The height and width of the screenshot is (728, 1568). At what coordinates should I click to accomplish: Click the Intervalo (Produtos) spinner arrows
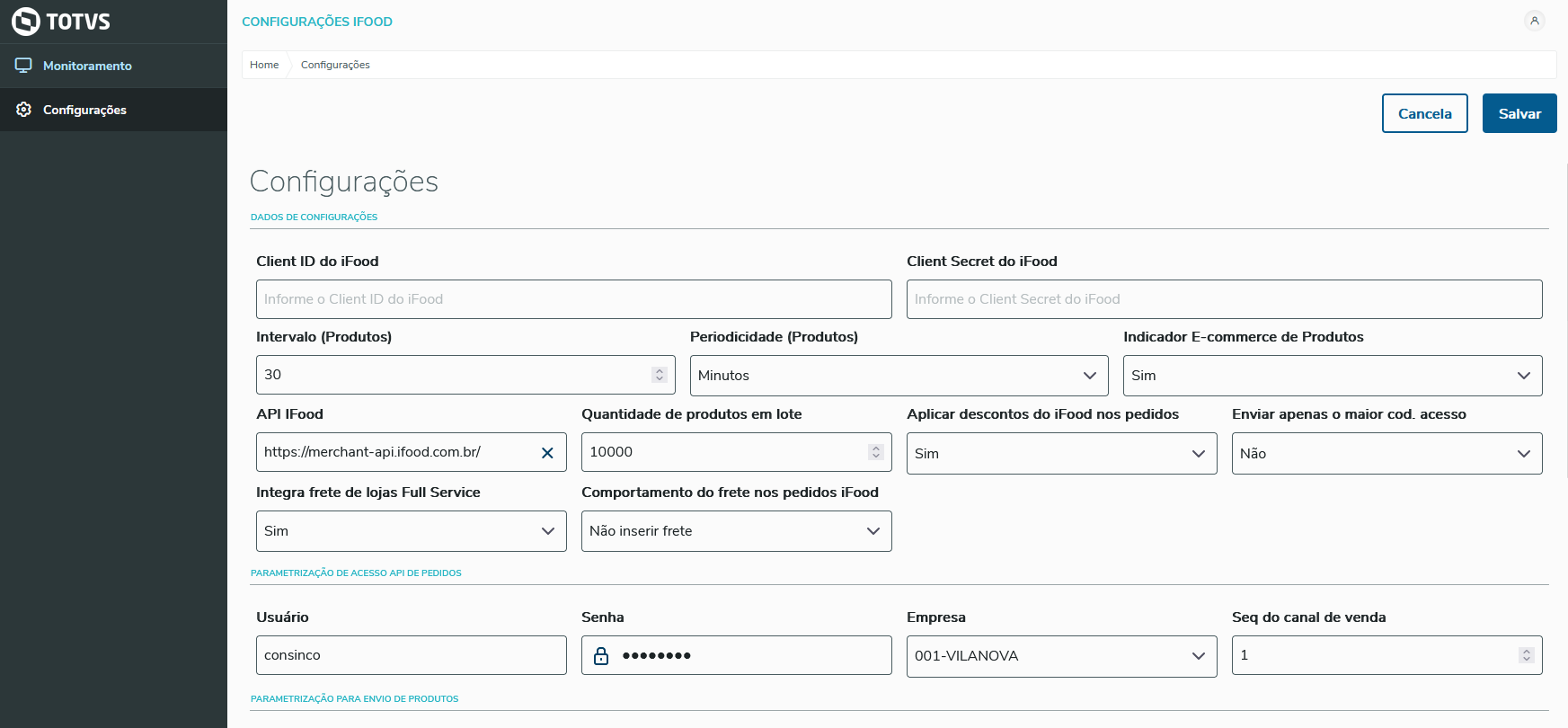(660, 375)
